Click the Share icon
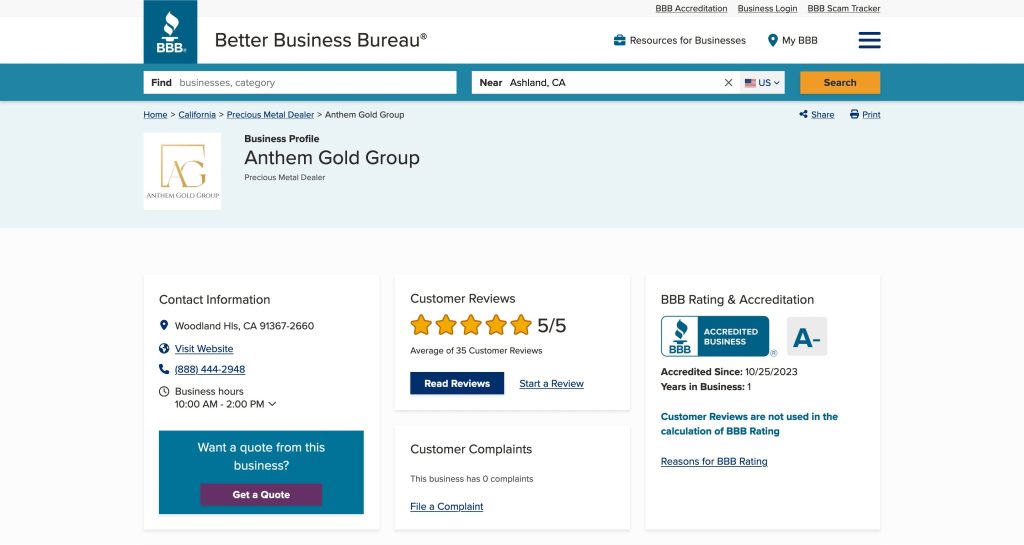Image resolution: width=1024 pixels, height=545 pixels. coord(804,115)
